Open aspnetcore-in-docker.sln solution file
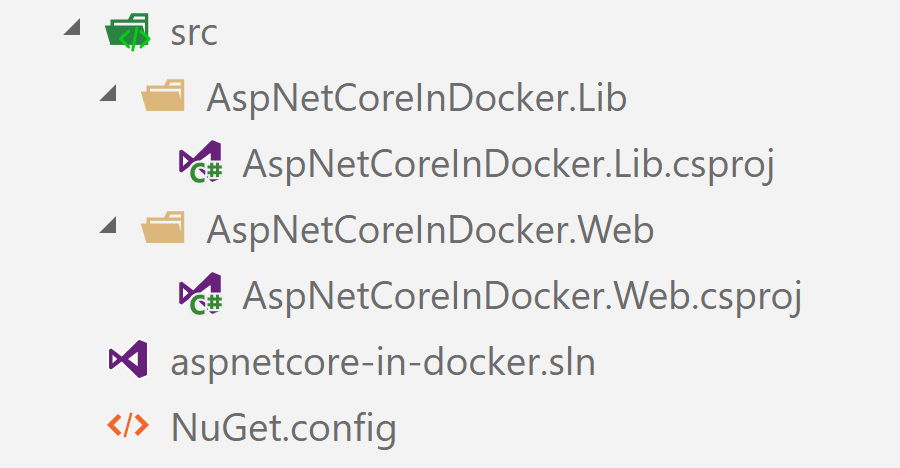900x468 pixels. (383, 363)
